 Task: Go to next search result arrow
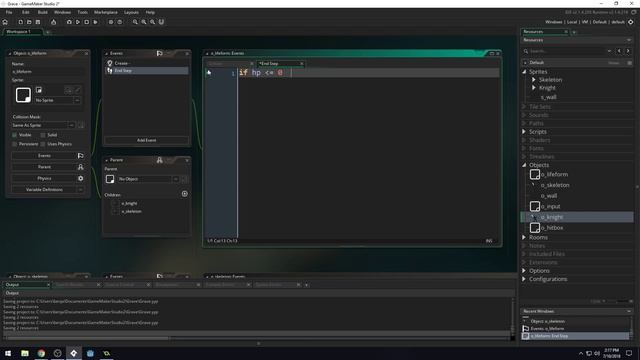tap(628, 51)
